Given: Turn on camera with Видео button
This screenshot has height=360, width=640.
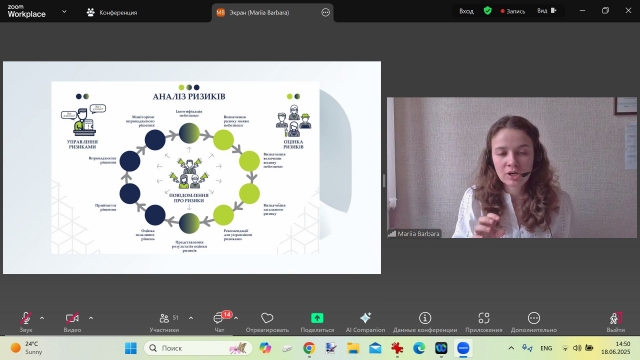Looking at the screenshot, I should 72,322.
